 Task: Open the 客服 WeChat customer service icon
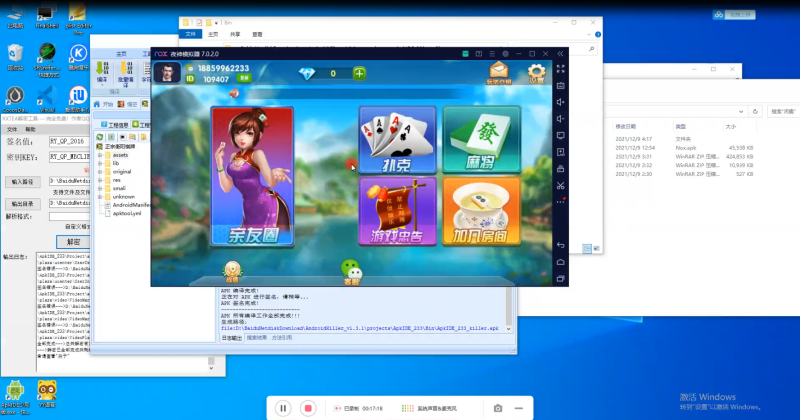click(x=352, y=272)
